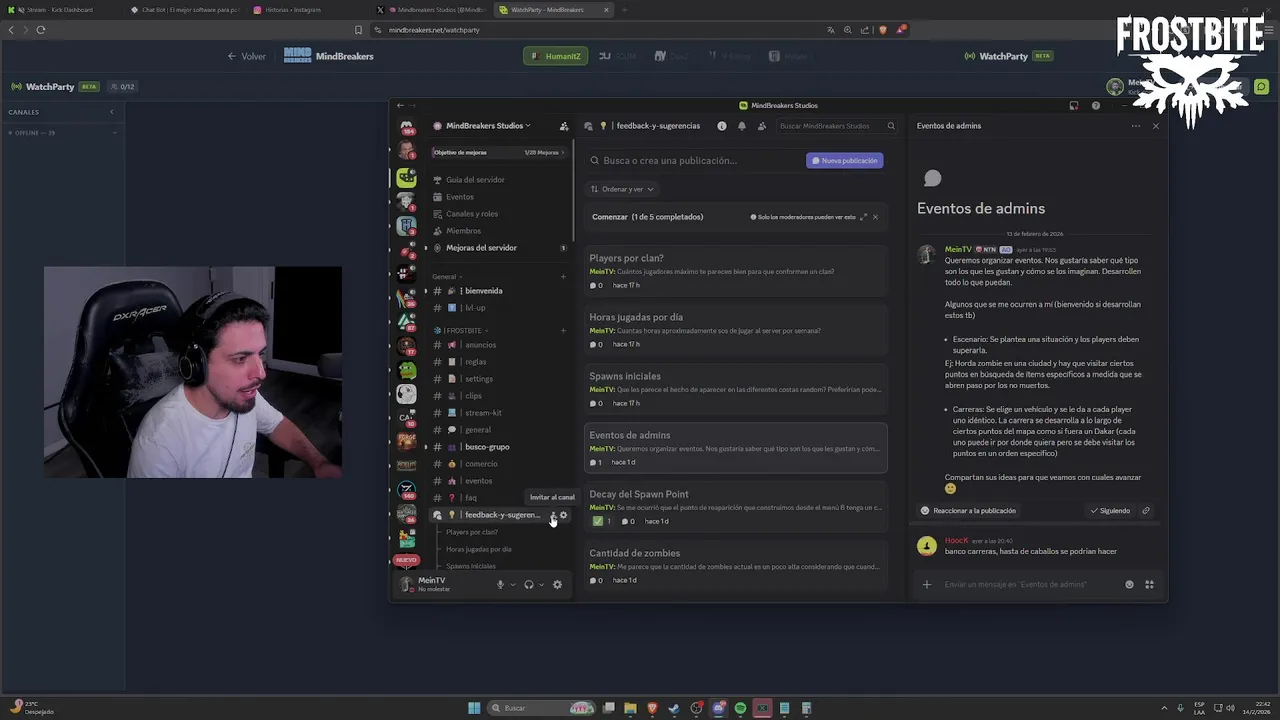Click the Nueva publicación button
Screen dimensions: 1280x720
[845, 160]
